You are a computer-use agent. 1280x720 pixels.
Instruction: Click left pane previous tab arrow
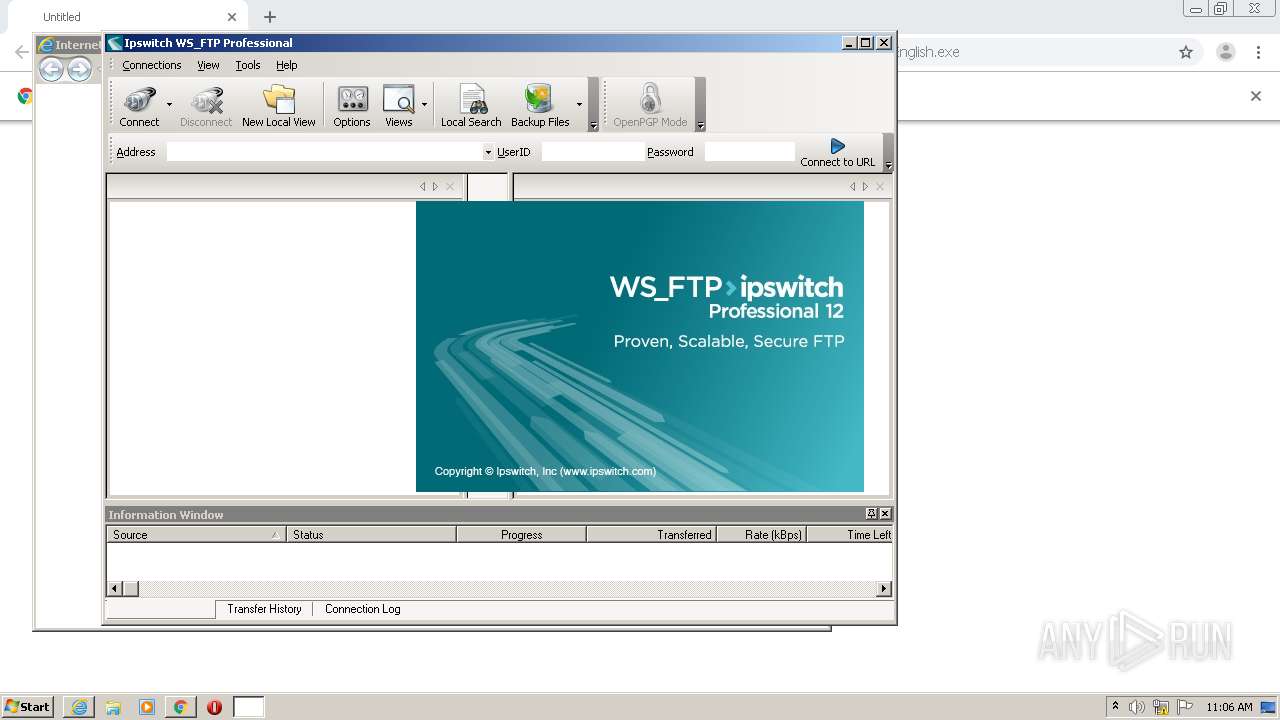tap(422, 187)
